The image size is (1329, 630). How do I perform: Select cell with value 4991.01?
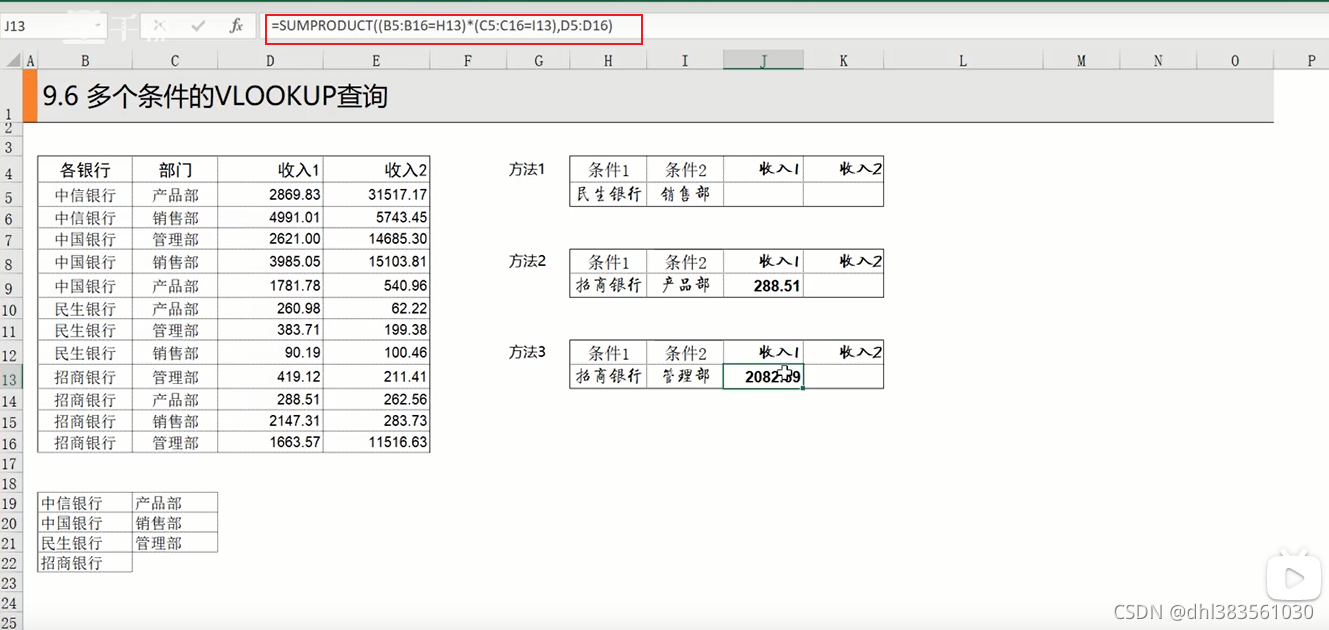pos(270,217)
